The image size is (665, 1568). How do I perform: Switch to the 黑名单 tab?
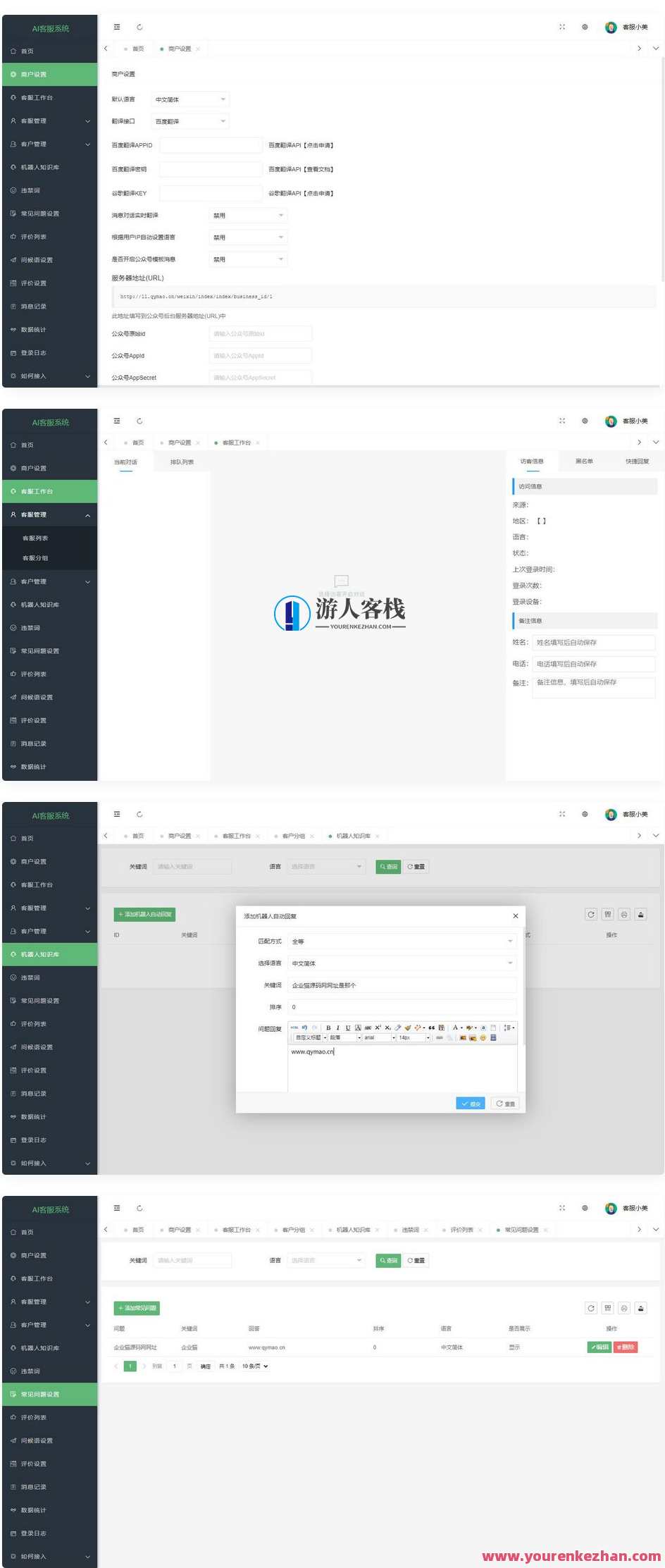(584, 462)
